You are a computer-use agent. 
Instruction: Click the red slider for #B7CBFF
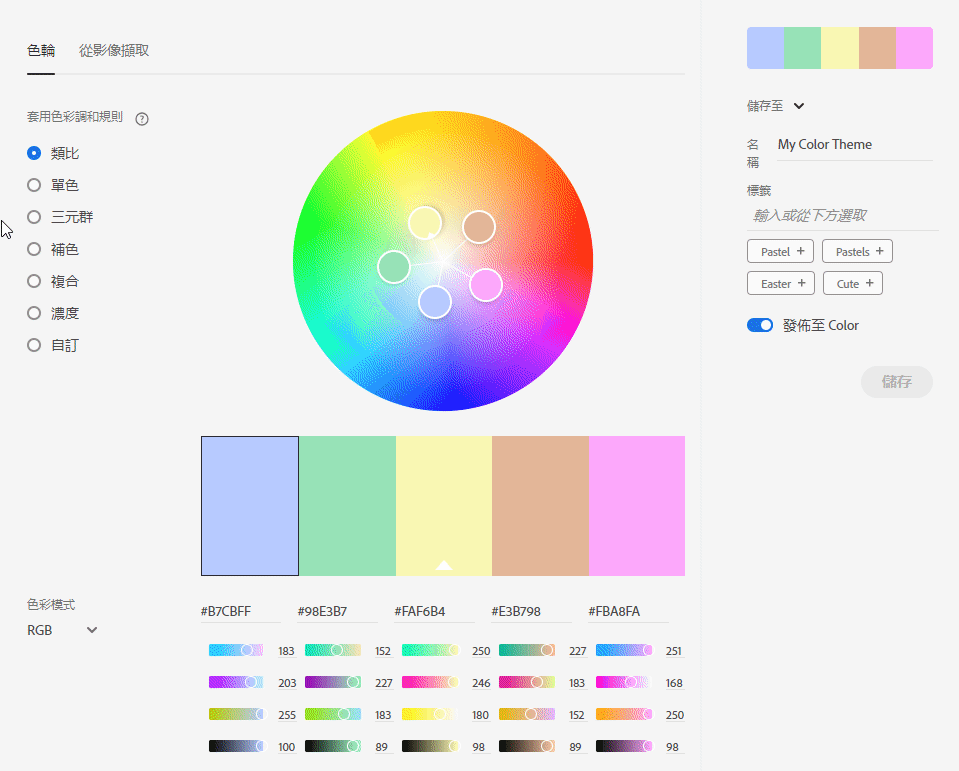coord(236,650)
